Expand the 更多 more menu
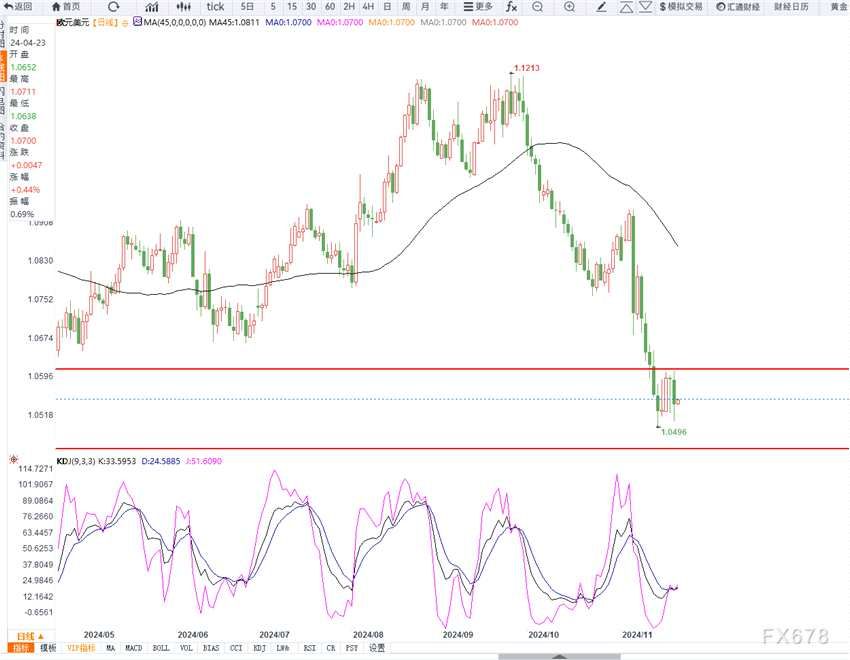 click(x=478, y=7)
